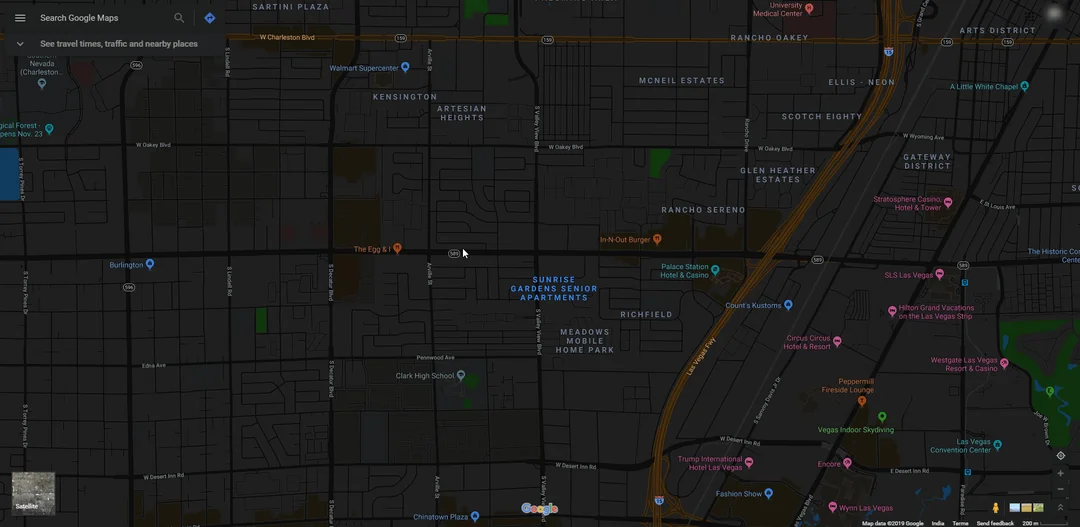Switch to the Satellite view thumbnail
This screenshot has width=1080, height=527.
pyautogui.click(x=33, y=493)
